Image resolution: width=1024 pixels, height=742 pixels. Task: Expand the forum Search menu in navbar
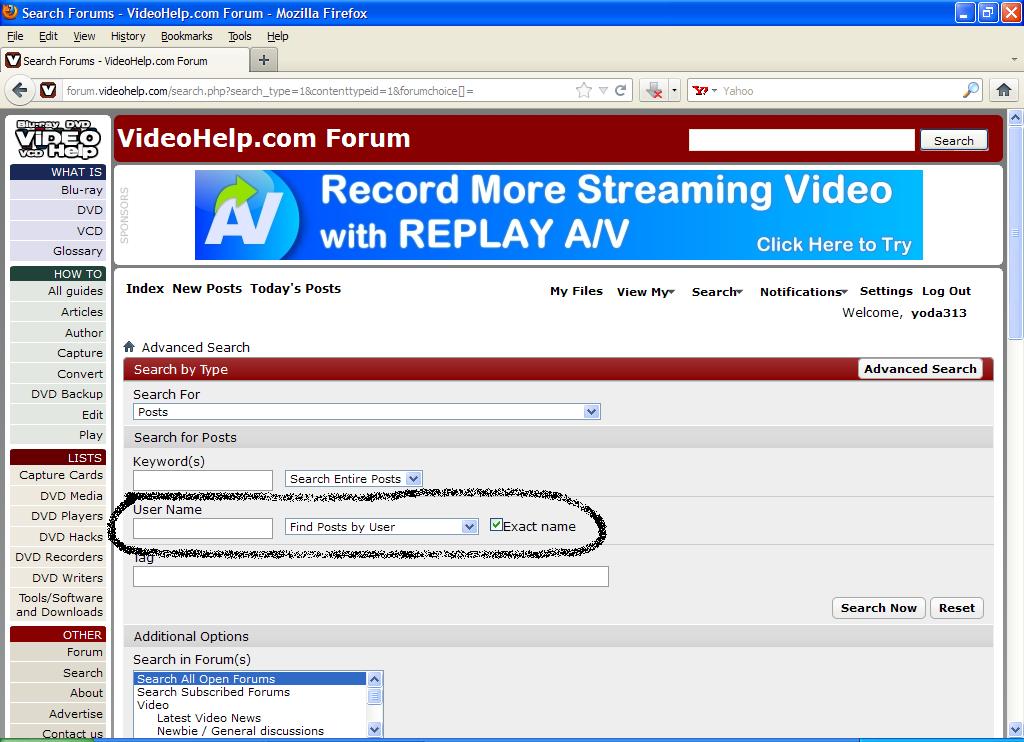click(x=717, y=292)
